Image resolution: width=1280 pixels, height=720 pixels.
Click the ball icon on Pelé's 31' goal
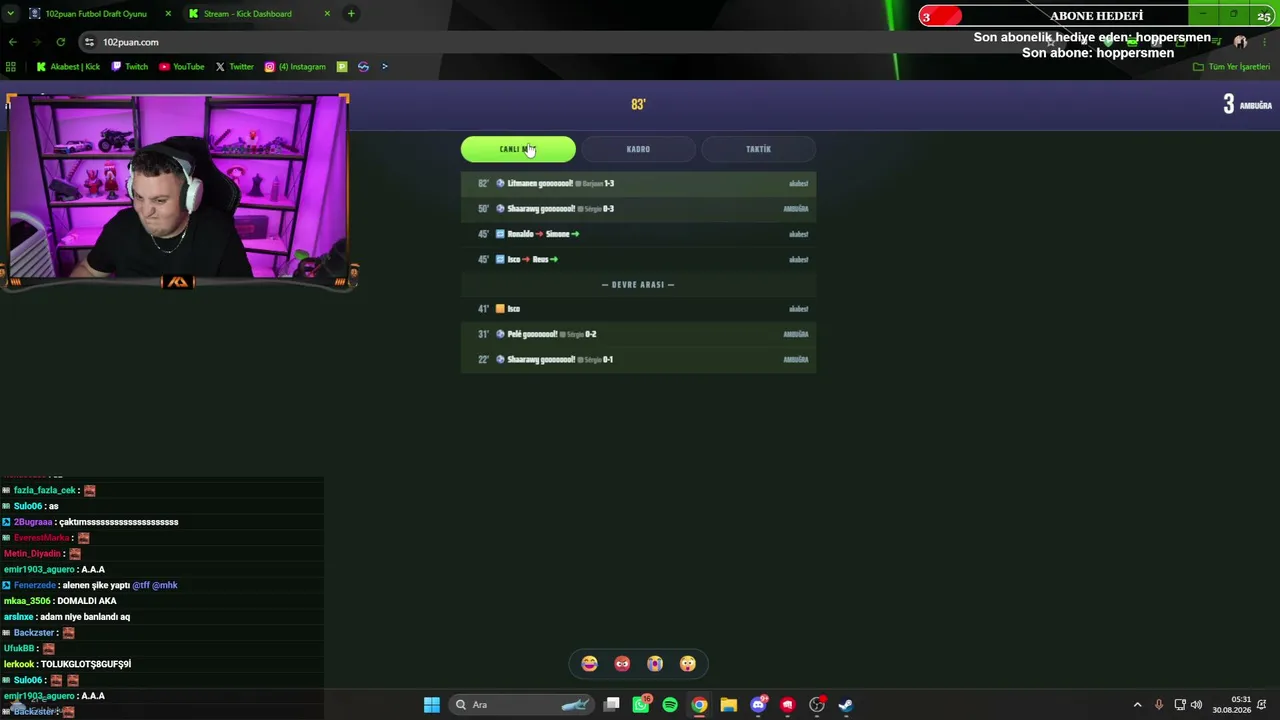pyautogui.click(x=500, y=334)
